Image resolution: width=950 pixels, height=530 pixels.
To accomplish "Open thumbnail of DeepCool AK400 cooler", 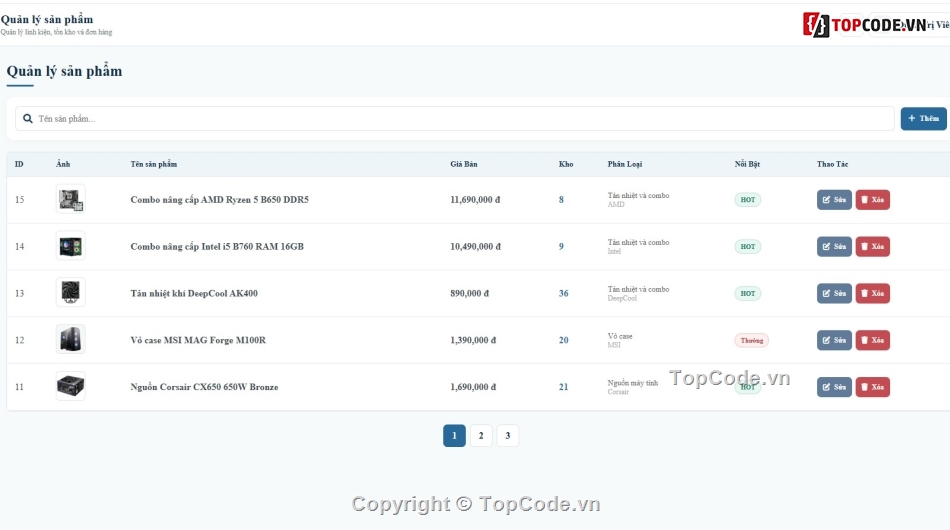I will (x=70, y=293).
